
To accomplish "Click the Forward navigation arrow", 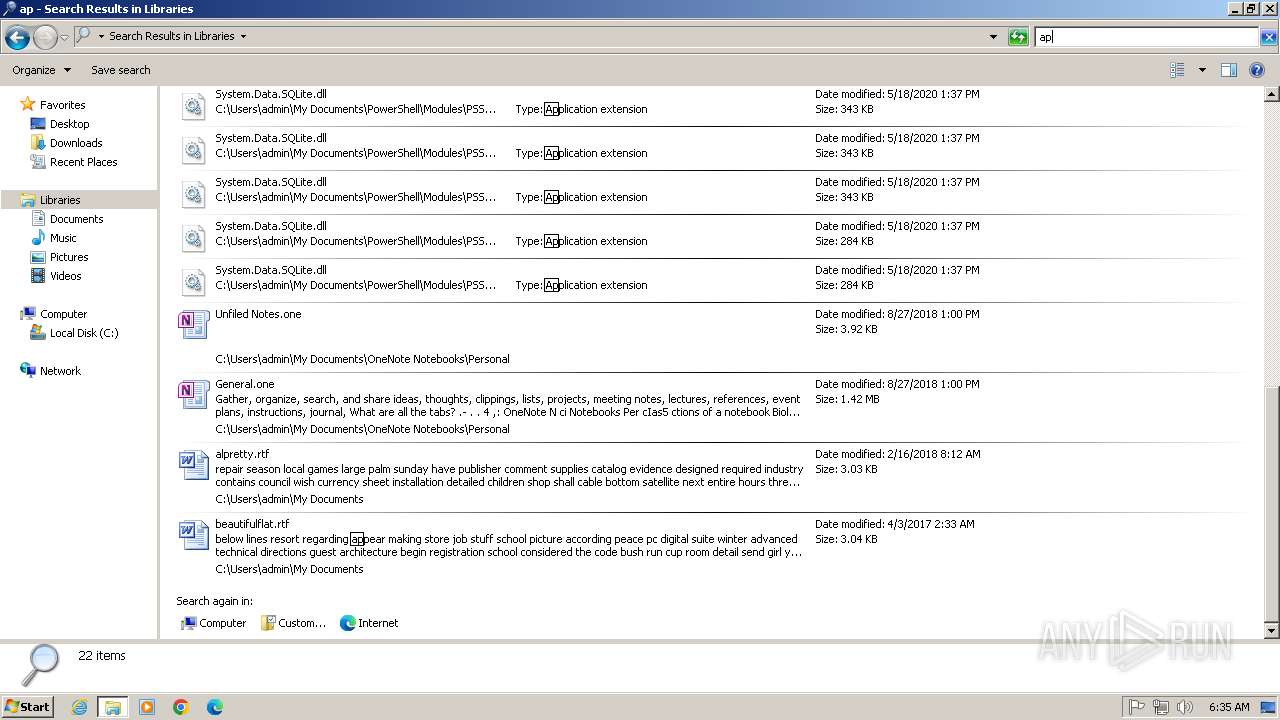I will [45, 38].
